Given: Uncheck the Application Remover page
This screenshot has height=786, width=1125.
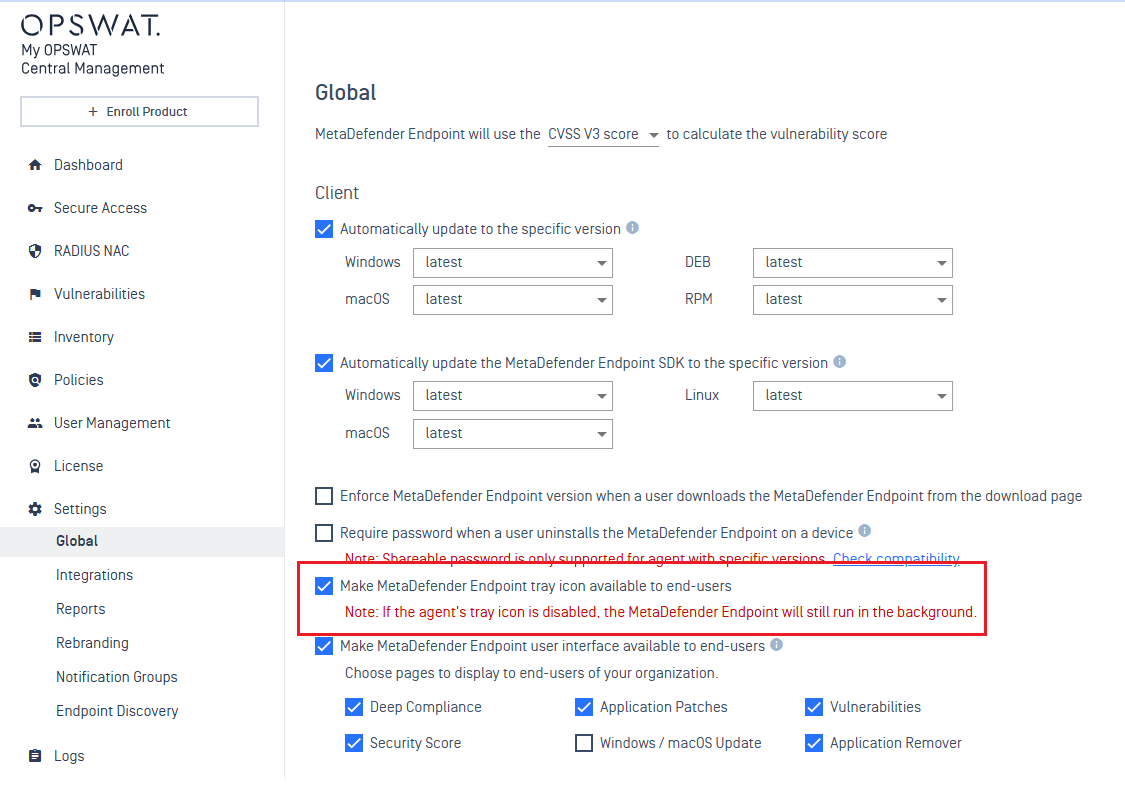Looking at the screenshot, I should pos(814,743).
